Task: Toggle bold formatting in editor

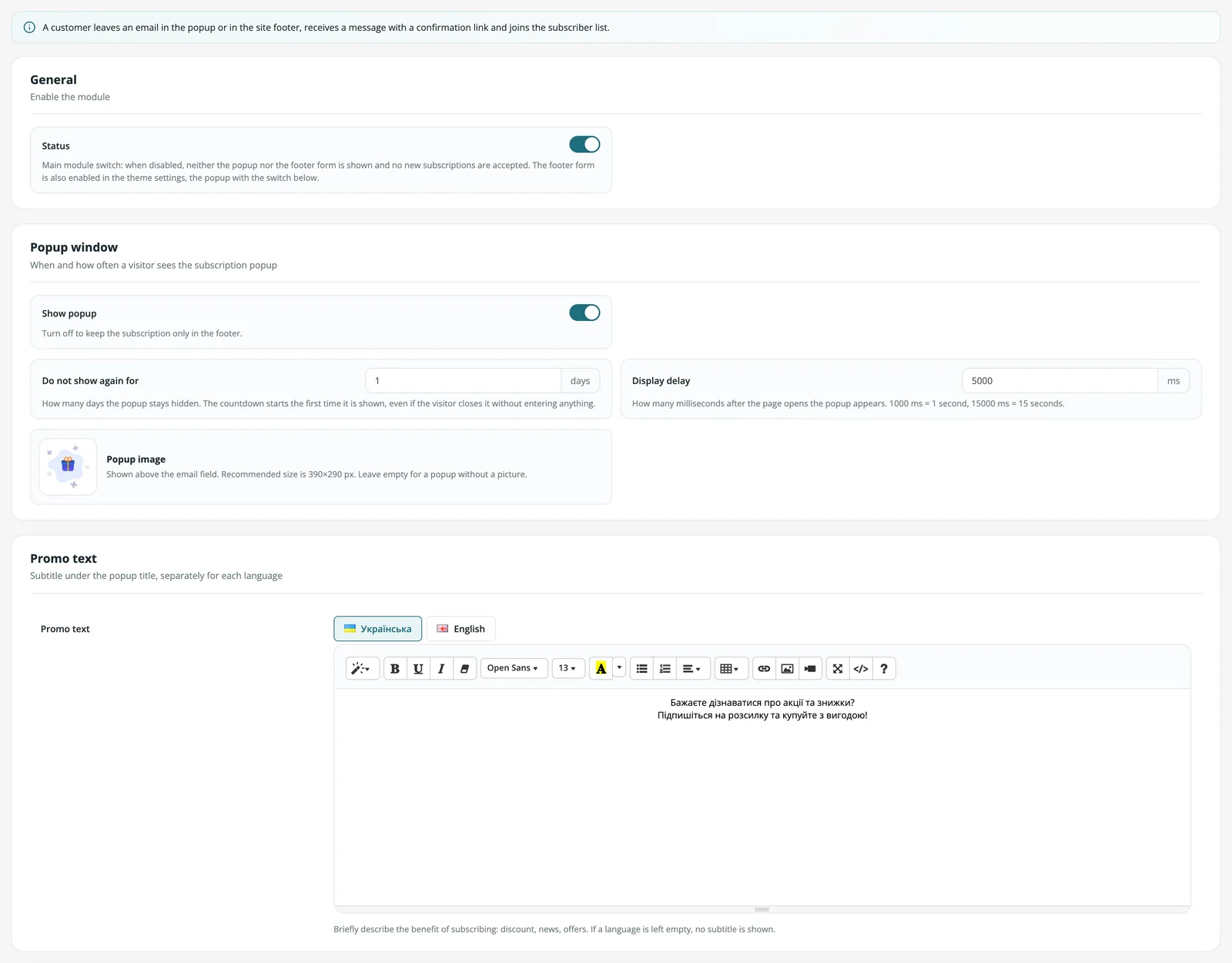Action: (x=395, y=668)
